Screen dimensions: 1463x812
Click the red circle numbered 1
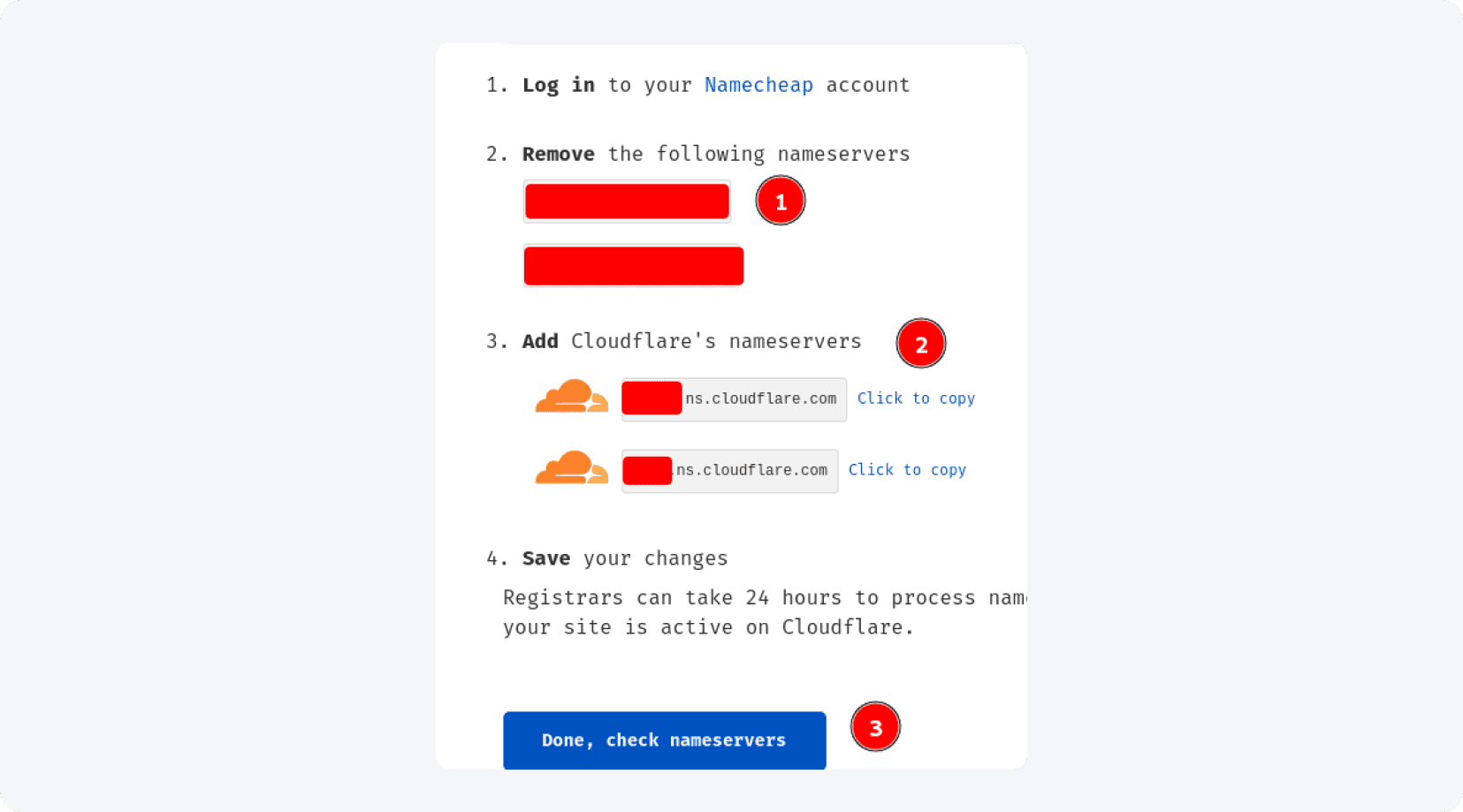[781, 201]
